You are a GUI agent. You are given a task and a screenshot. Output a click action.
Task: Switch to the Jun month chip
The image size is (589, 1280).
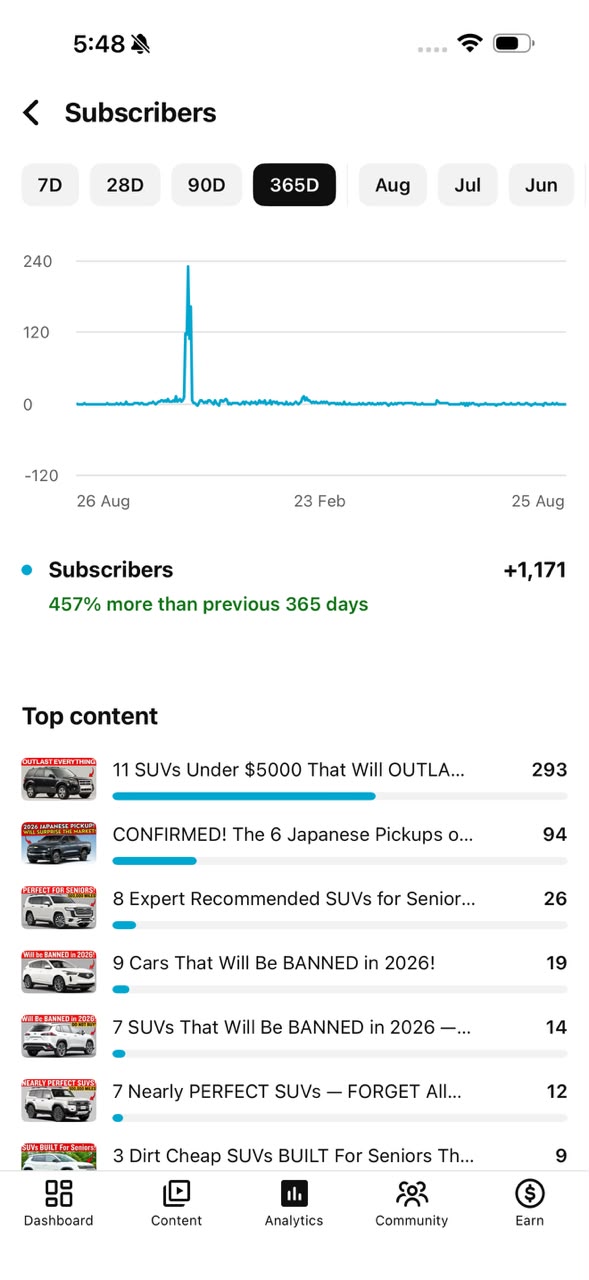tap(541, 185)
